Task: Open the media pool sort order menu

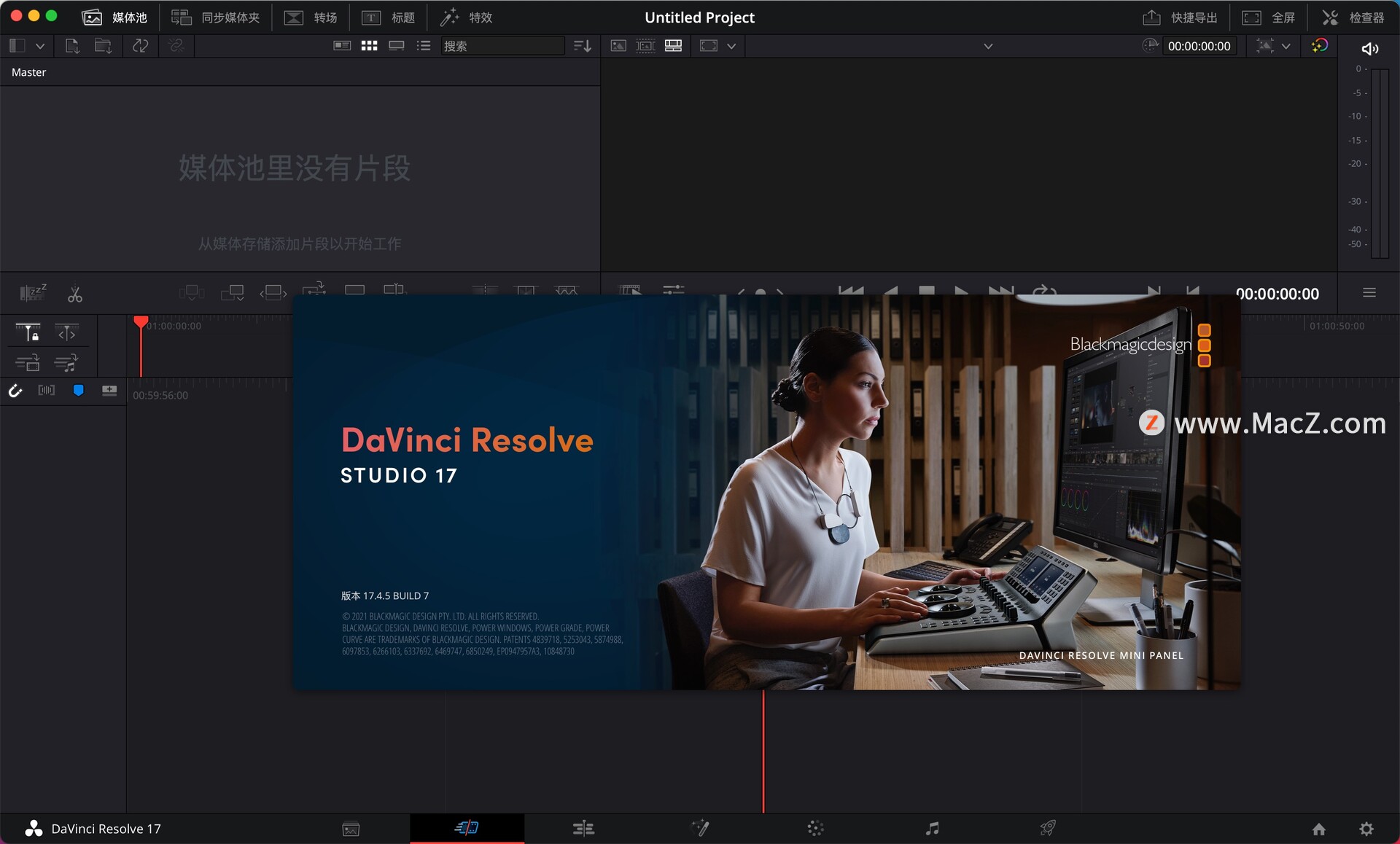Action: click(x=583, y=46)
